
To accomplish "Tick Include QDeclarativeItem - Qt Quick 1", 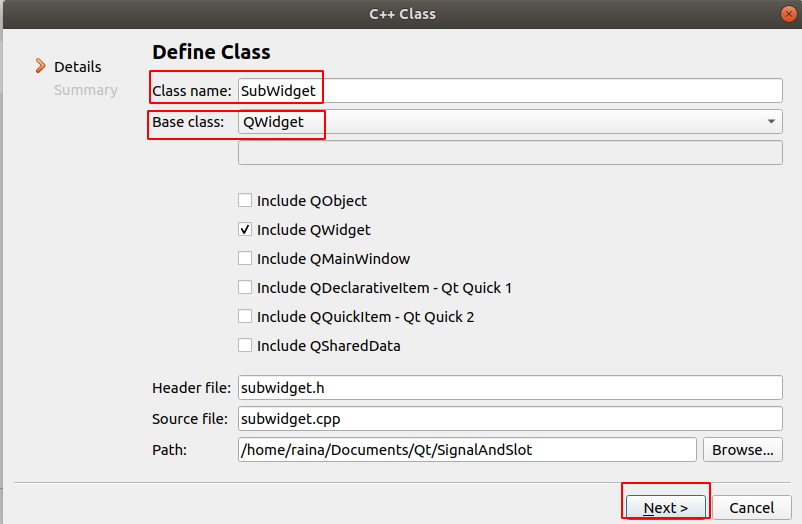I will coord(245,287).
